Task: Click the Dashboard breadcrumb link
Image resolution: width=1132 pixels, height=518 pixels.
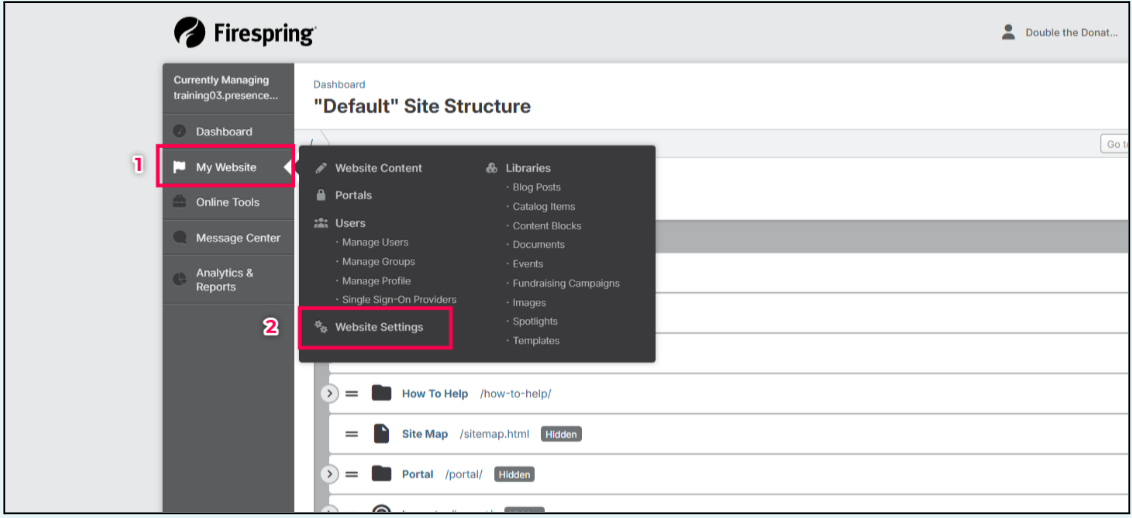Action: (x=339, y=85)
